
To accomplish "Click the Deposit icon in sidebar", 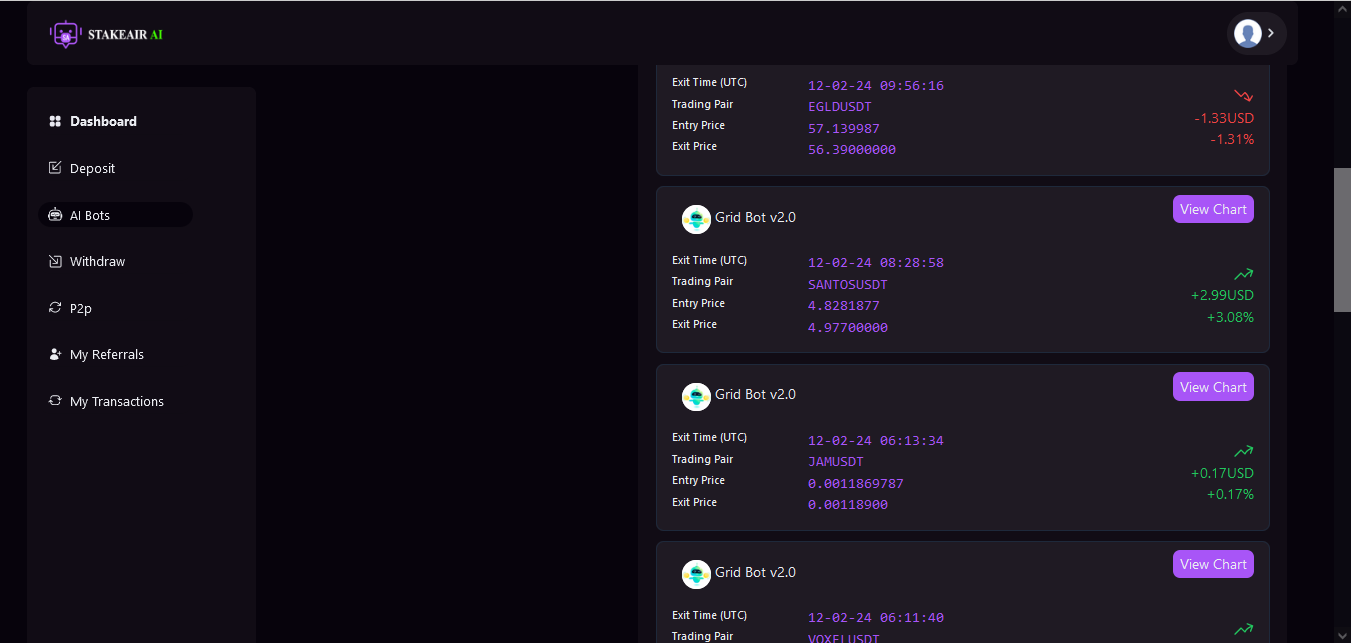I will coord(55,168).
